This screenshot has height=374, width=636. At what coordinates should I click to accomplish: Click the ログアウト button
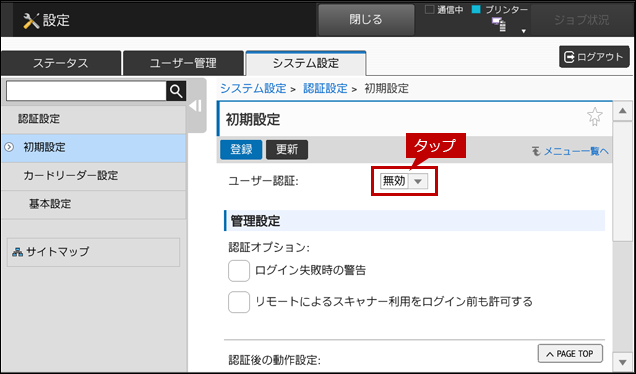(594, 57)
